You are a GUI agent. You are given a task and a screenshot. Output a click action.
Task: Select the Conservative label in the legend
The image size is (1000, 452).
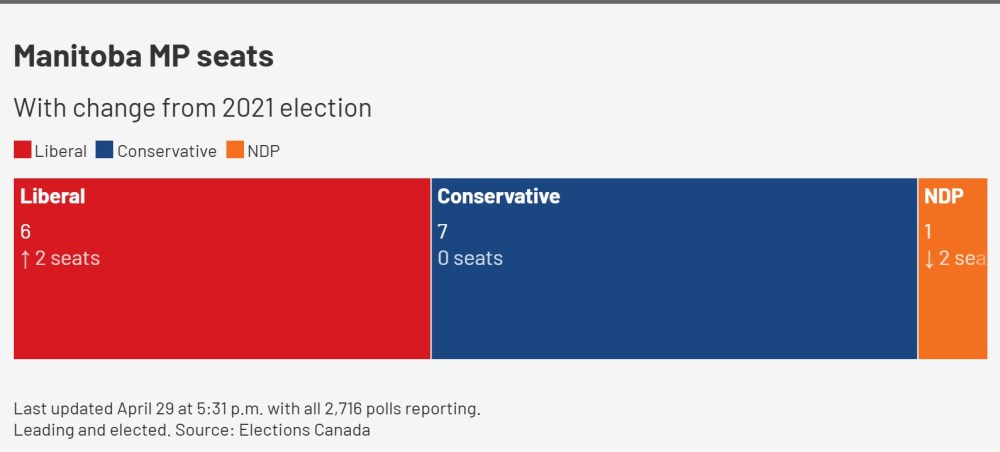click(166, 152)
